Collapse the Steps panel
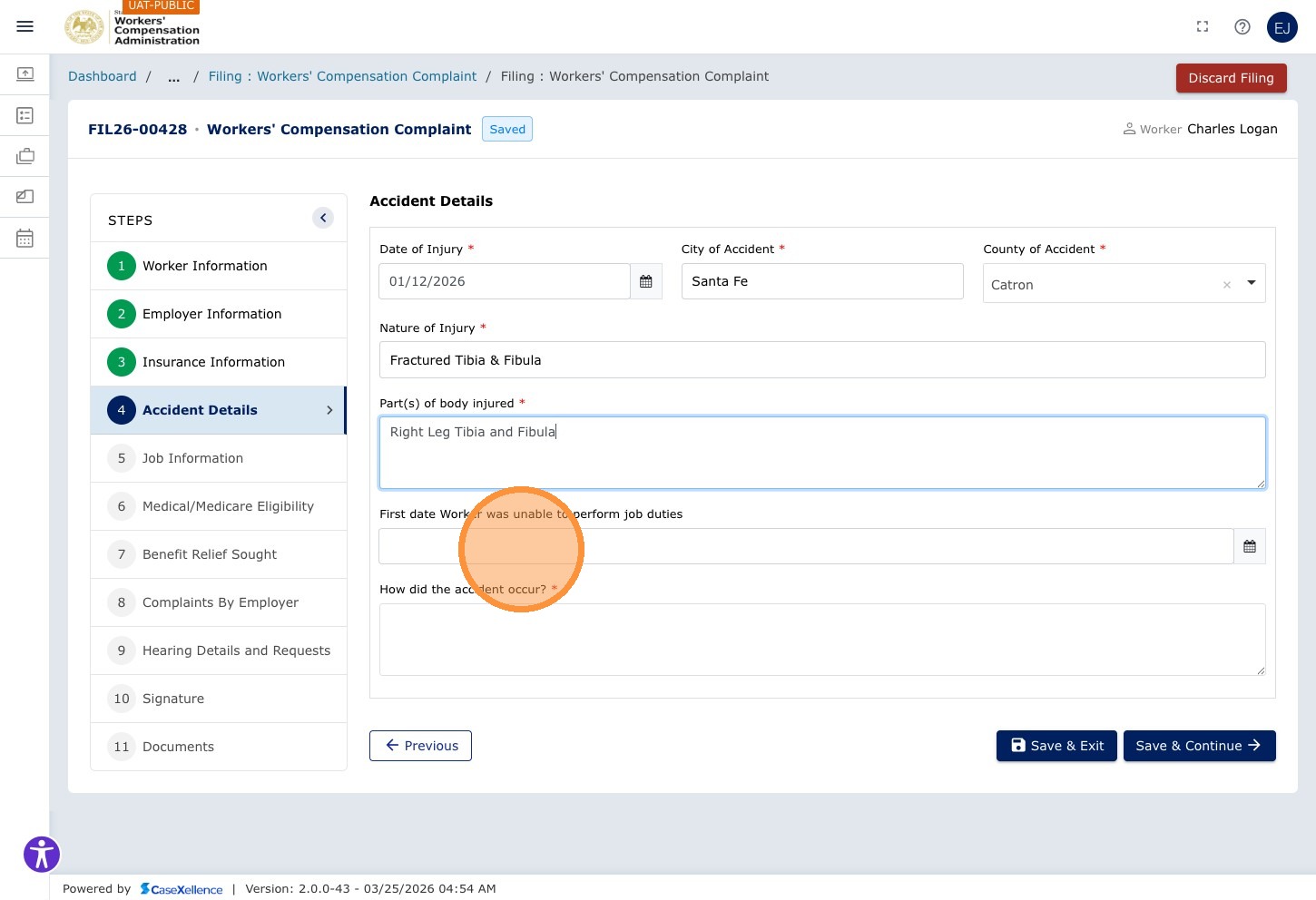Image resolution: width=1316 pixels, height=900 pixels. (323, 218)
